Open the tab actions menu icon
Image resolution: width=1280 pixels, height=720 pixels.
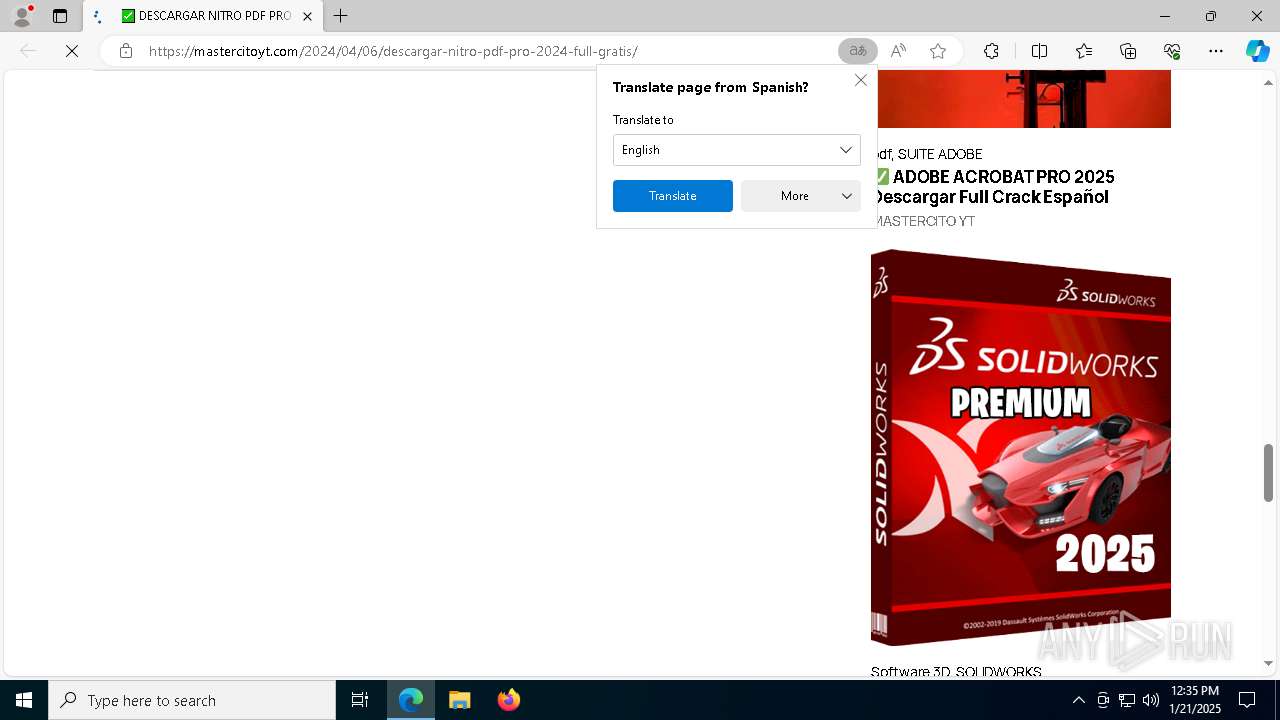pyautogui.click(x=60, y=16)
